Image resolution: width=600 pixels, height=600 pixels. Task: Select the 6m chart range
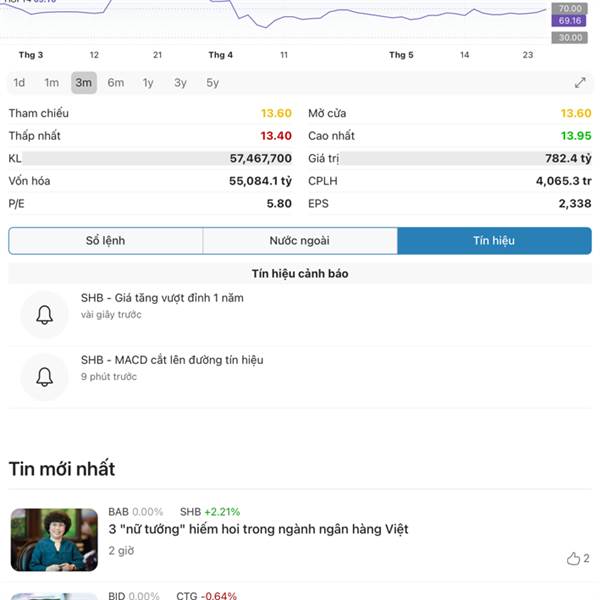coord(116,83)
